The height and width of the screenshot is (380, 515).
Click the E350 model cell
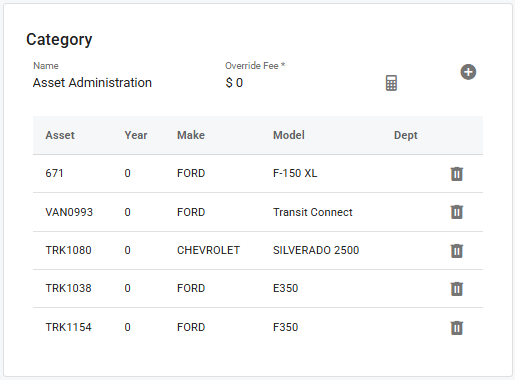[x=285, y=288]
